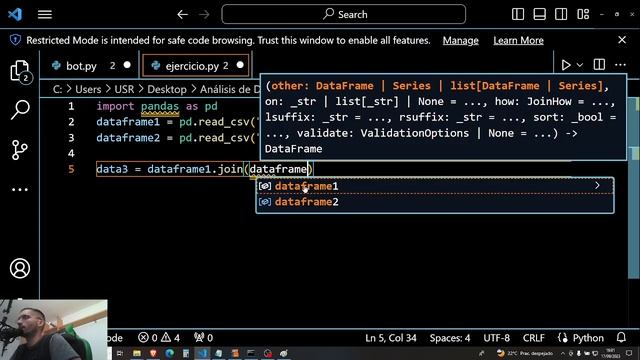The width and height of the screenshot is (640, 360).
Task: Click the ports forwarded indicator showing 0
Action: point(203,338)
